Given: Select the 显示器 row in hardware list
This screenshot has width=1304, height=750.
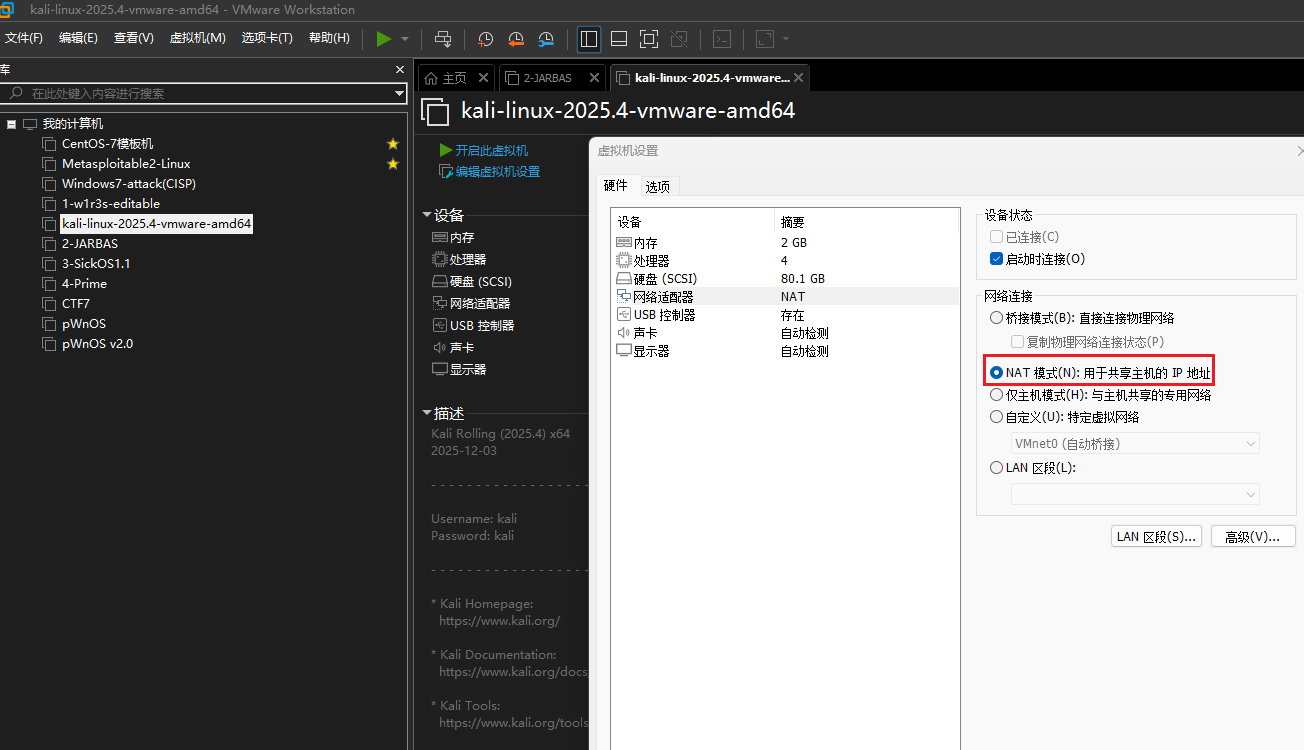Looking at the screenshot, I should click(784, 351).
